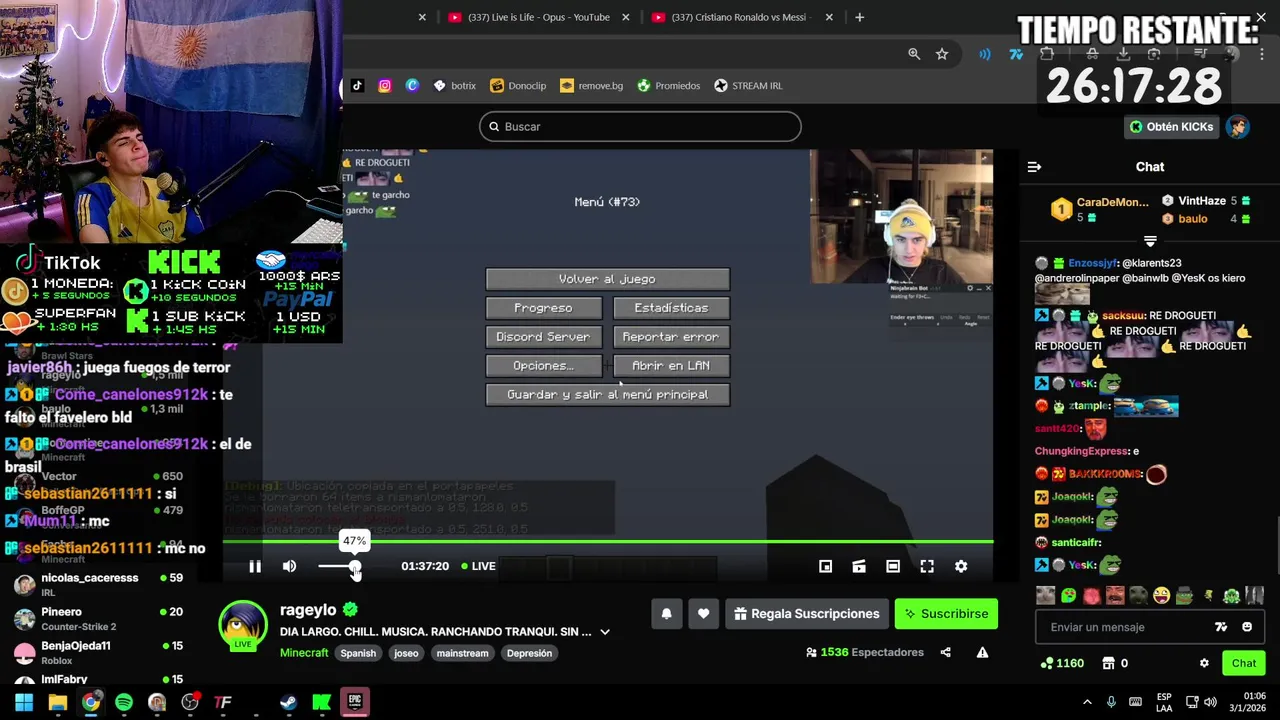Expand the chat leaderboard chevron
The height and width of the screenshot is (720, 1280).
(x=1150, y=241)
